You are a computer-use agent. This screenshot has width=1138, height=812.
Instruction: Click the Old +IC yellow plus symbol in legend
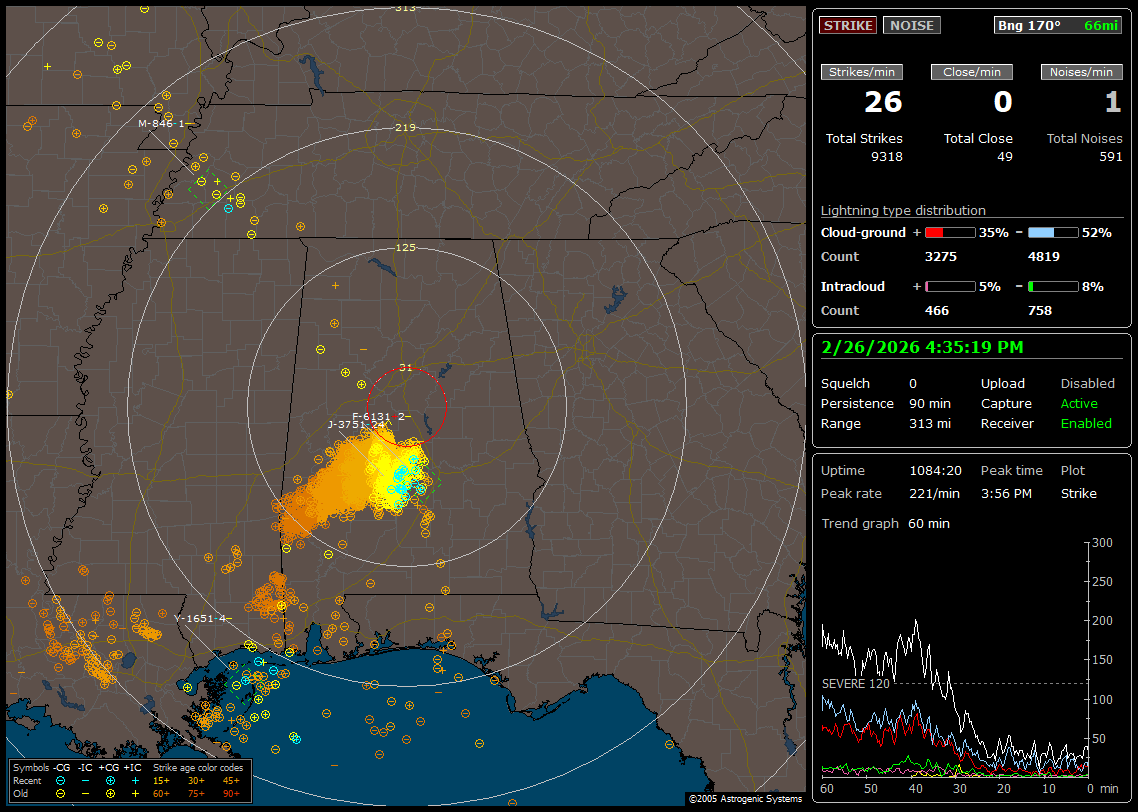point(133,792)
